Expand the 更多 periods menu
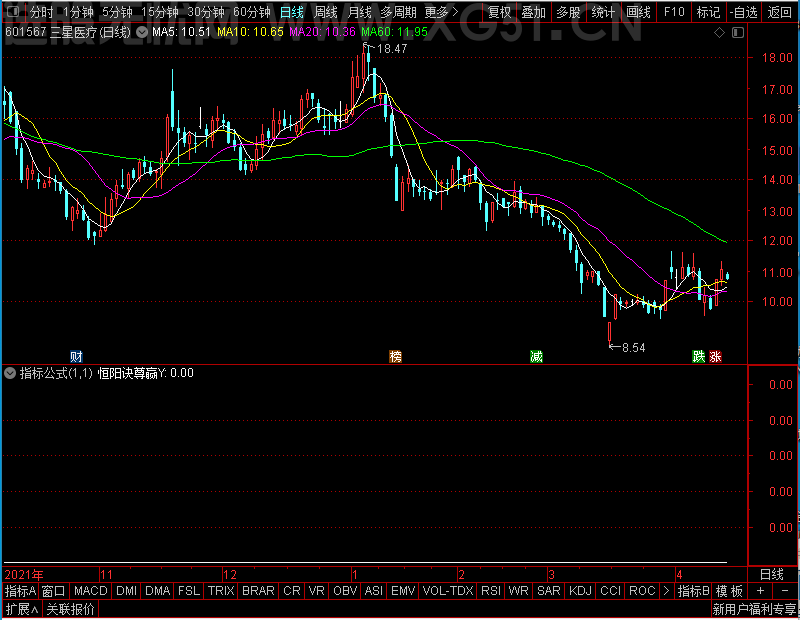Viewport: 800px width, 620px height. (441, 12)
